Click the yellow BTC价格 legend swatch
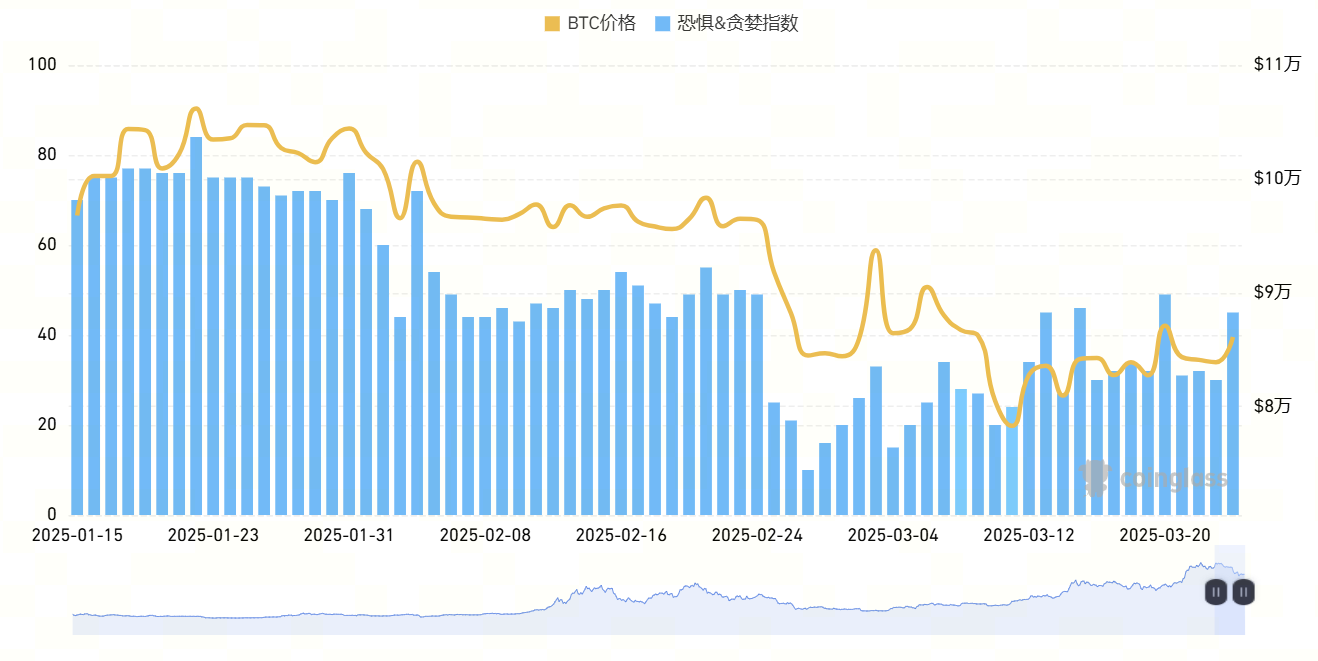Viewport: 1318px width, 661px height. tap(552, 24)
